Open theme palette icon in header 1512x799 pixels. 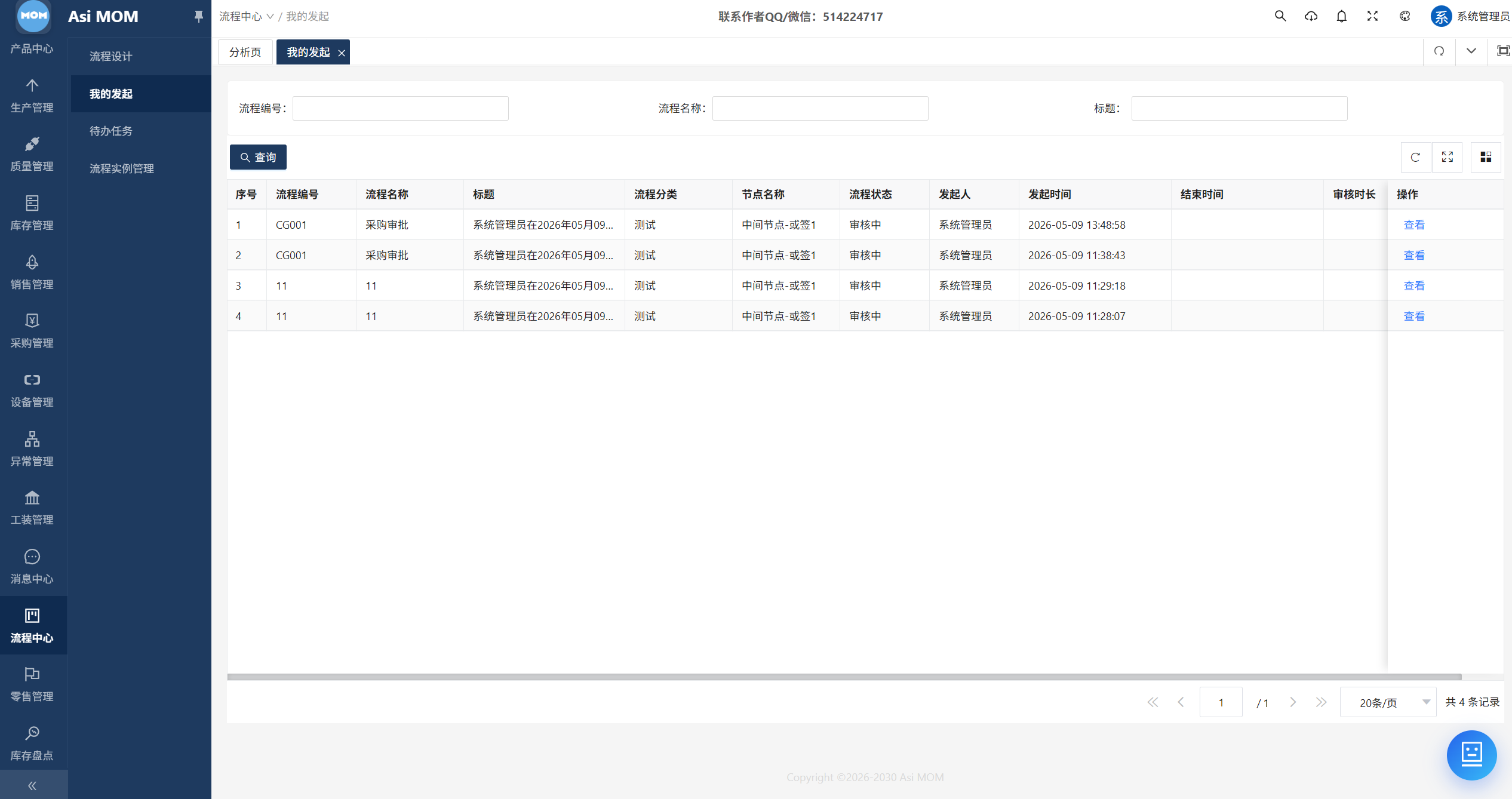point(1405,16)
